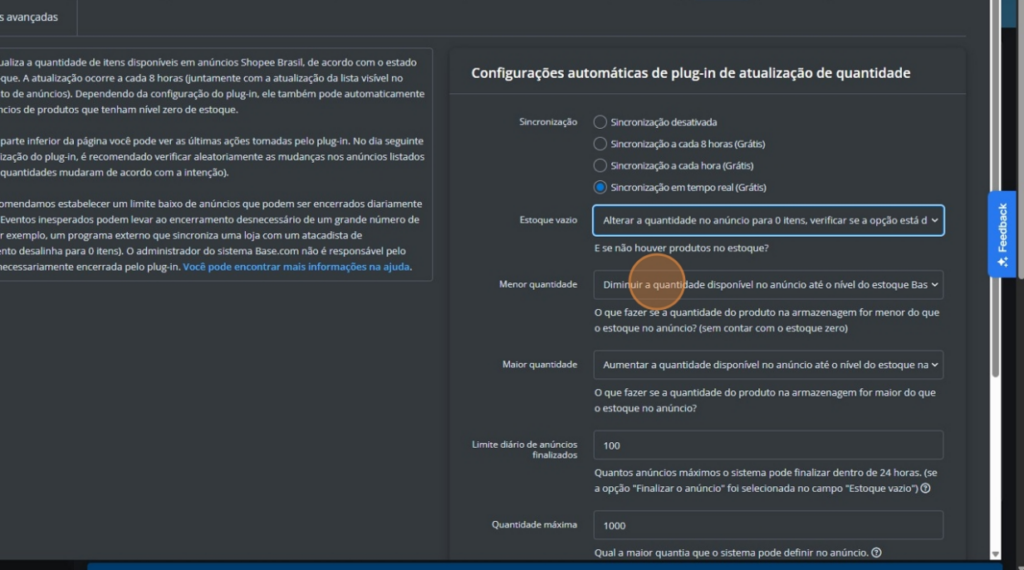
Task: Select "Sincronização desativada" radio option
Action: [600, 122]
